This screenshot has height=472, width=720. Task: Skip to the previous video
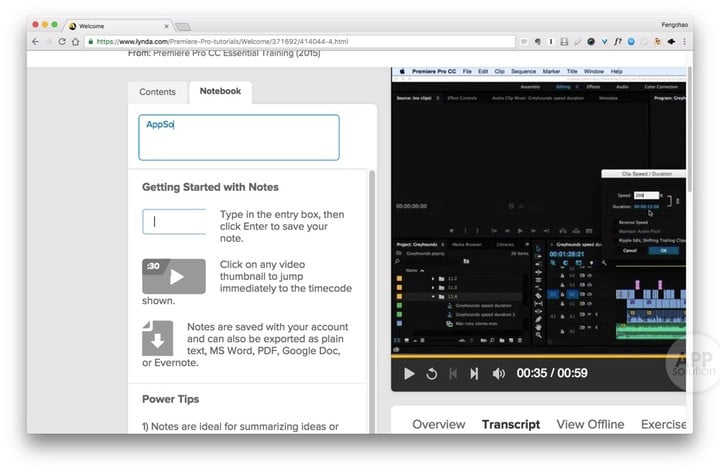(x=453, y=374)
